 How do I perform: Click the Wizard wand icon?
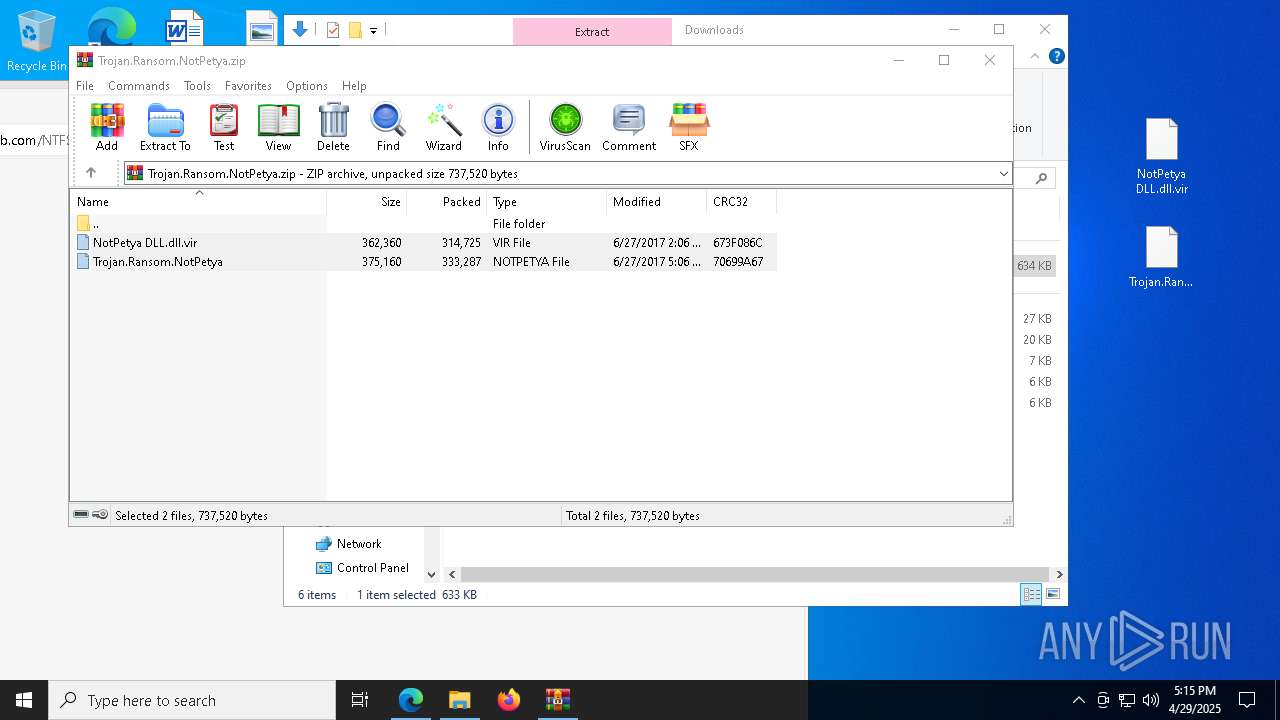[x=443, y=127]
